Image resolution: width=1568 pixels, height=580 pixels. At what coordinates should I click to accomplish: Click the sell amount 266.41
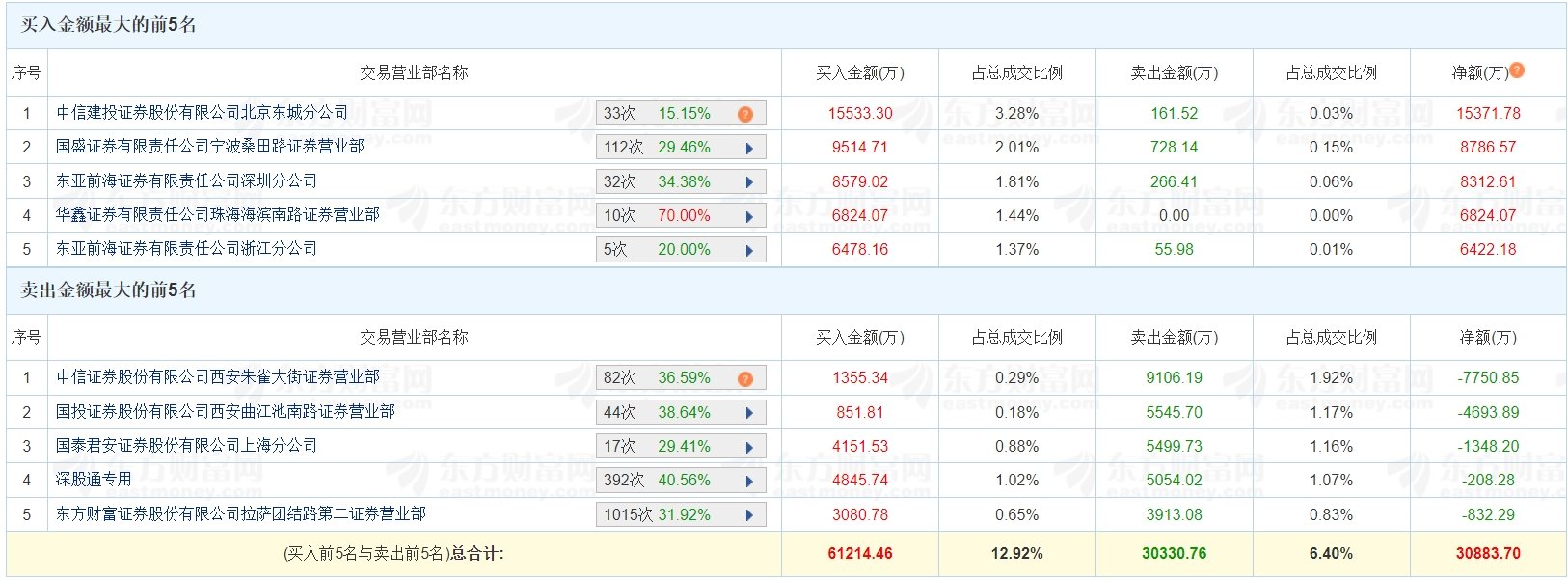tap(1175, 181)
